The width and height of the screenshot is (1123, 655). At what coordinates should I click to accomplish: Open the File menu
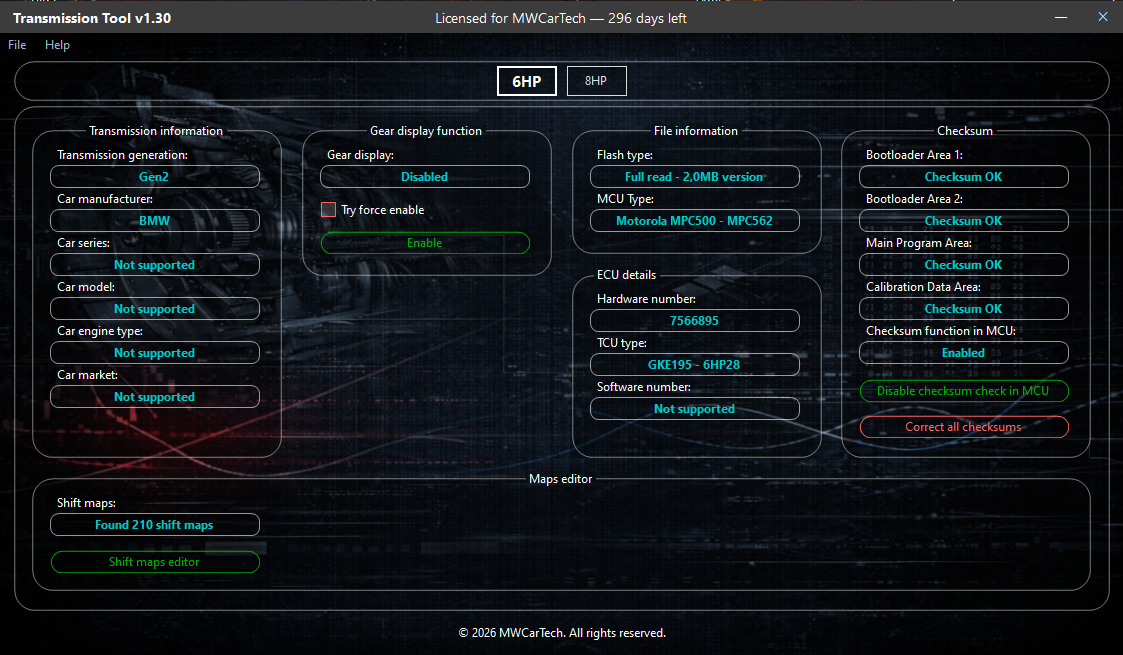click(x=17, y=45)
